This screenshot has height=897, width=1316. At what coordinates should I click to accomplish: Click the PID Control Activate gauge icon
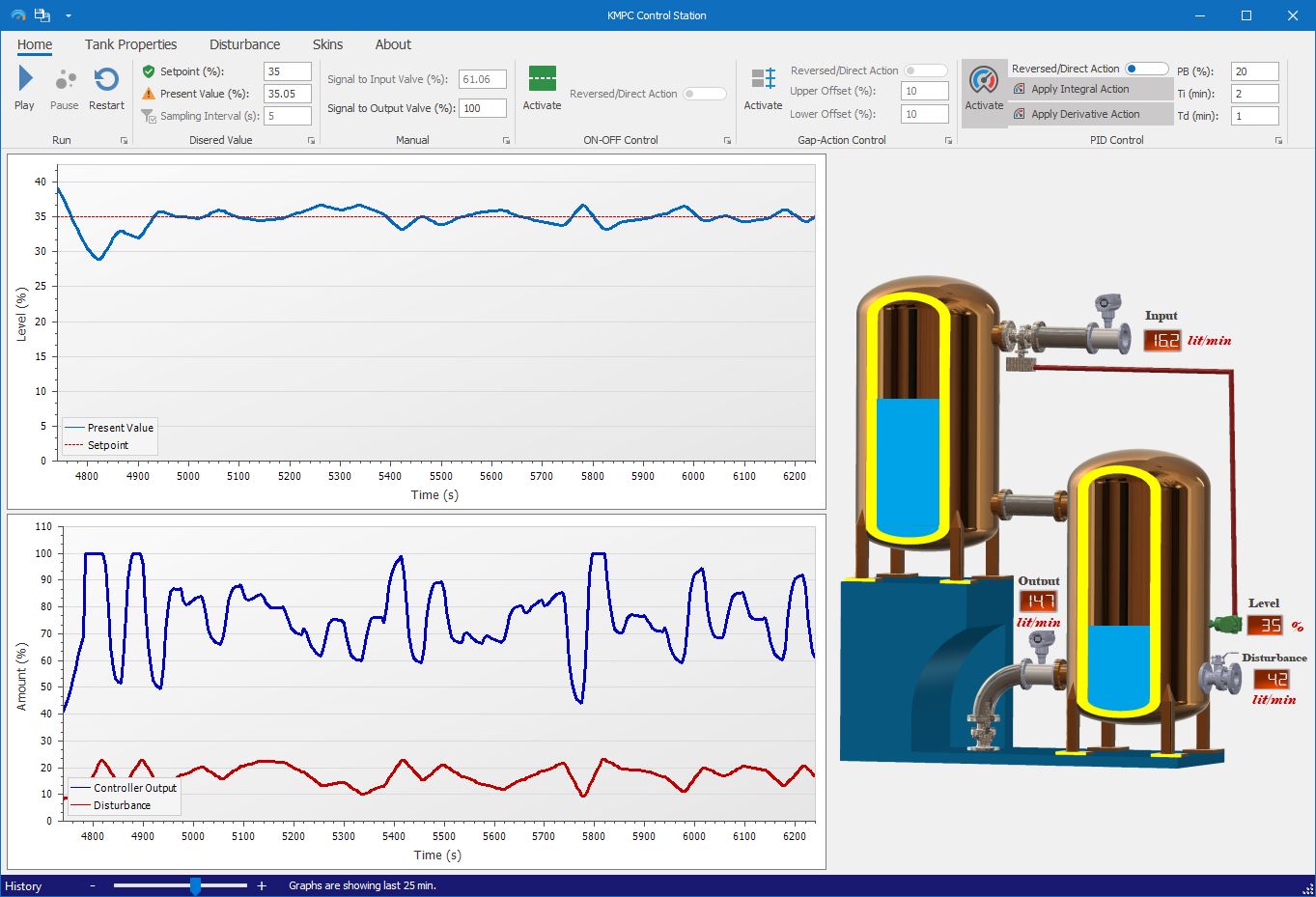pos(984,80)
